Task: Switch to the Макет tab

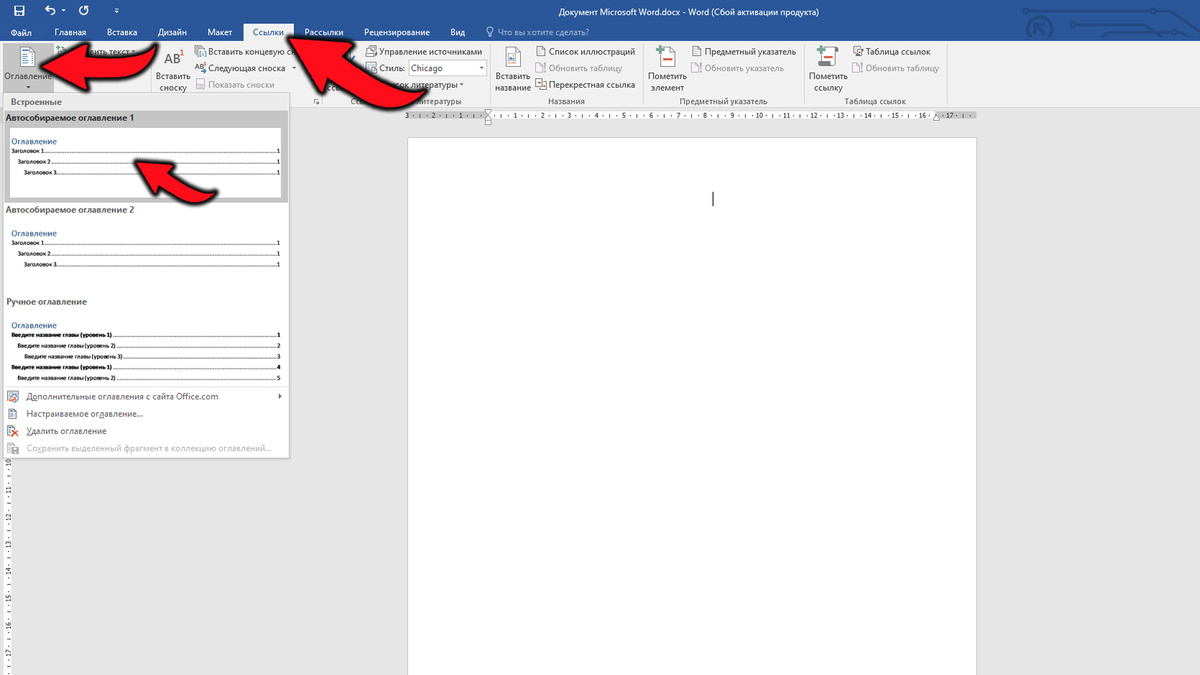Action: pos(219,33)
